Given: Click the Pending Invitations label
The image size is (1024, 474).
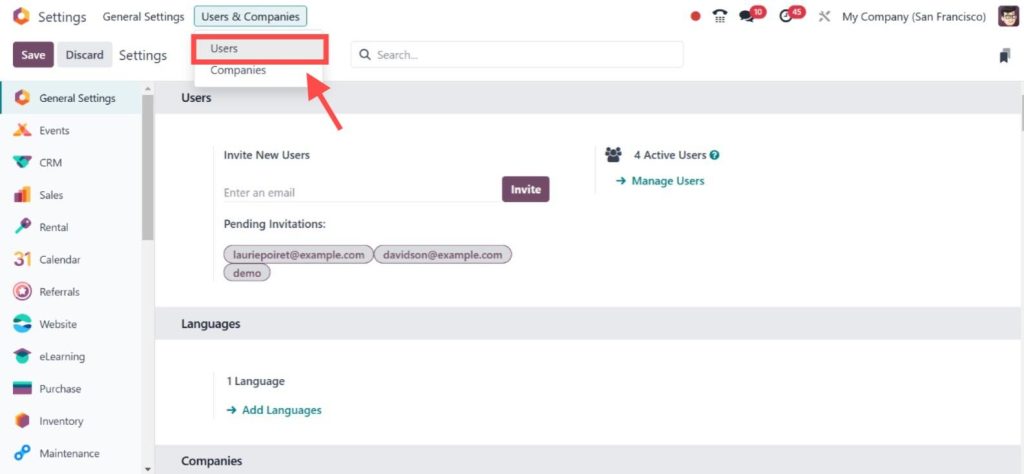Looking at the screenshot, I should pyautogui.click(x=274, y=224).
